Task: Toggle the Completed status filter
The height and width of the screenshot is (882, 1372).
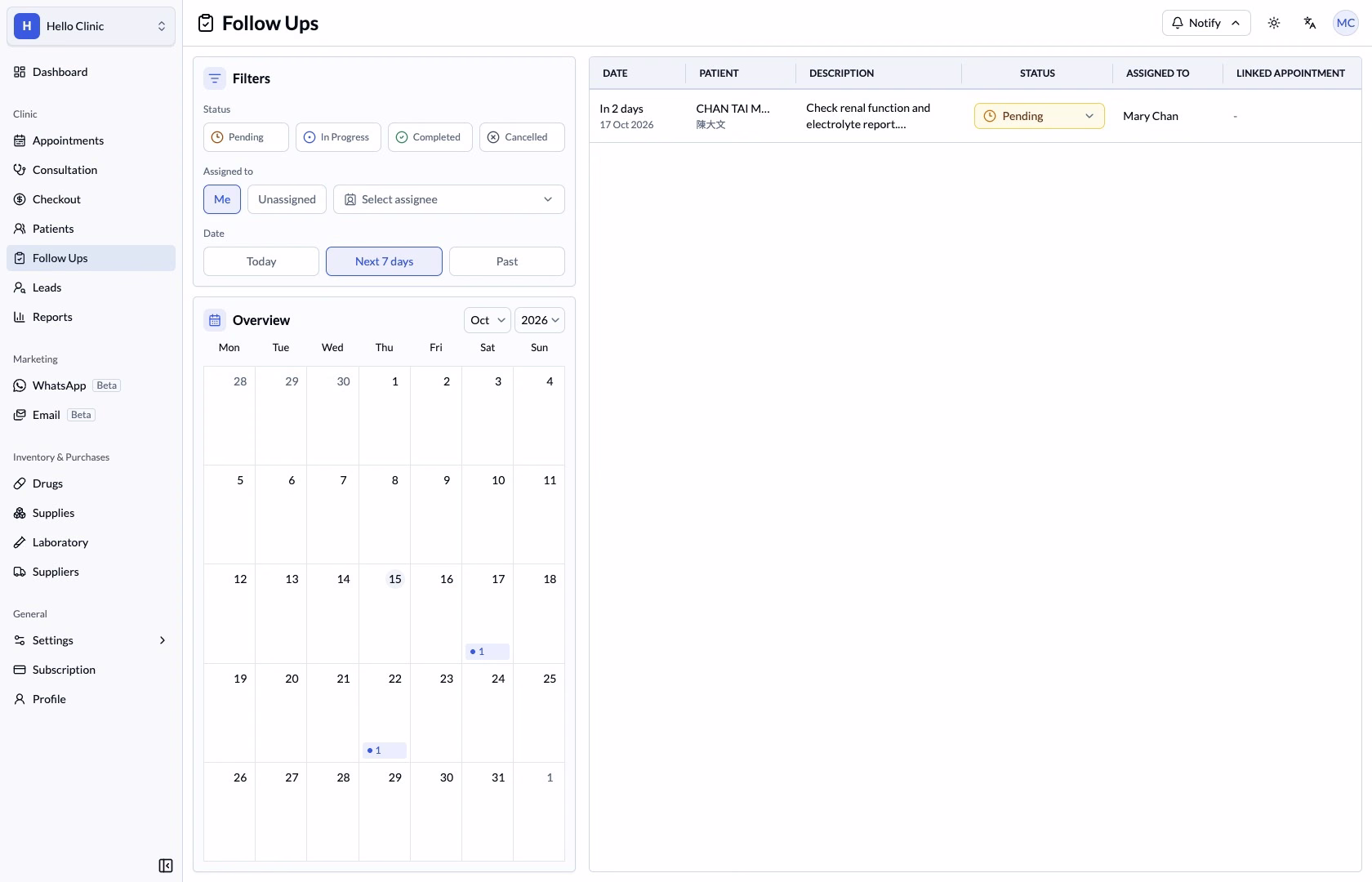Action: (x=430, y=137)
